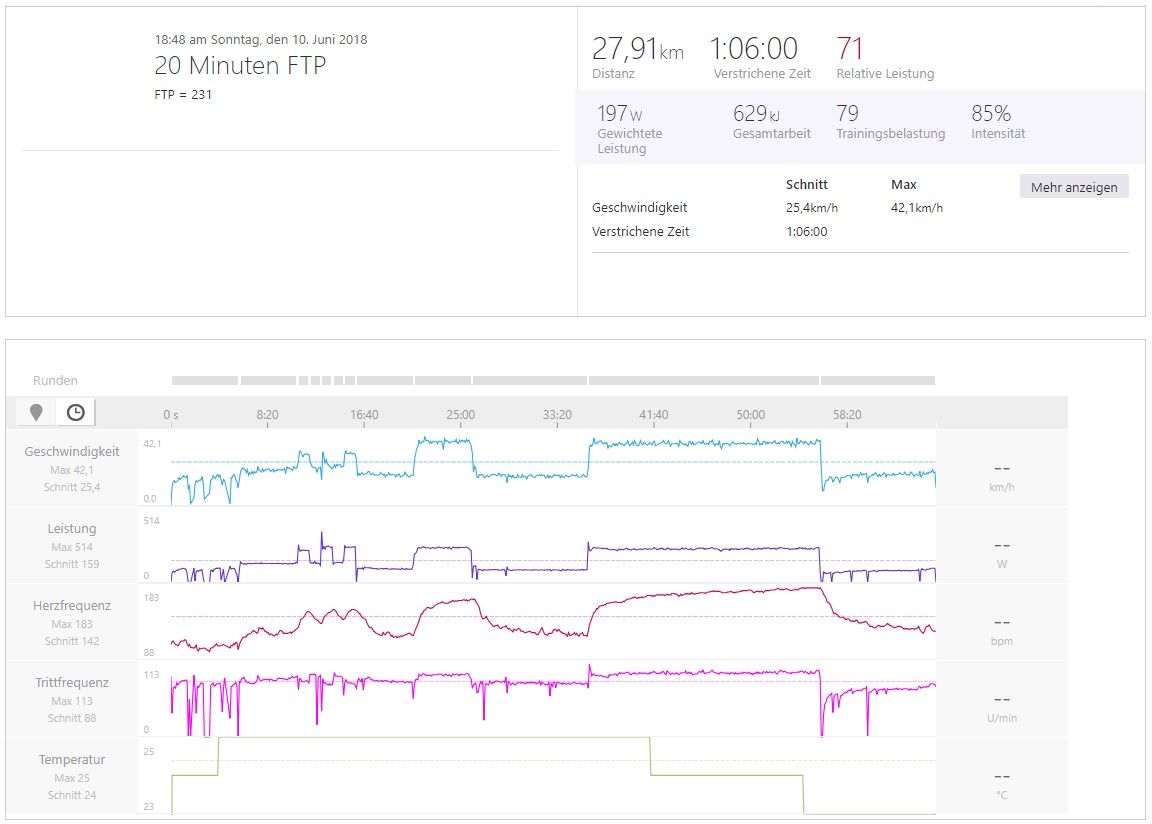
Task: Click the 41:40 mark on time axis
Action: [x=654, y=415]
